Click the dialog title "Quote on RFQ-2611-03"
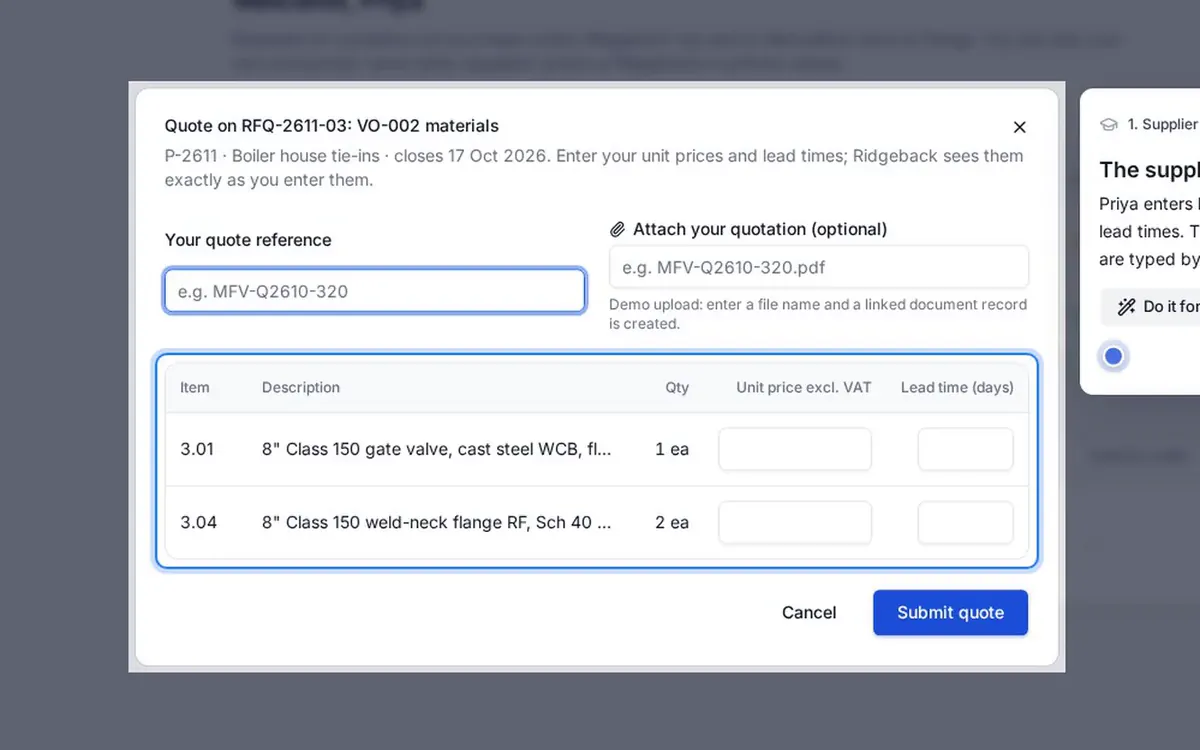Viewport: 1200px width, 750px height. [x=332, y=126]
